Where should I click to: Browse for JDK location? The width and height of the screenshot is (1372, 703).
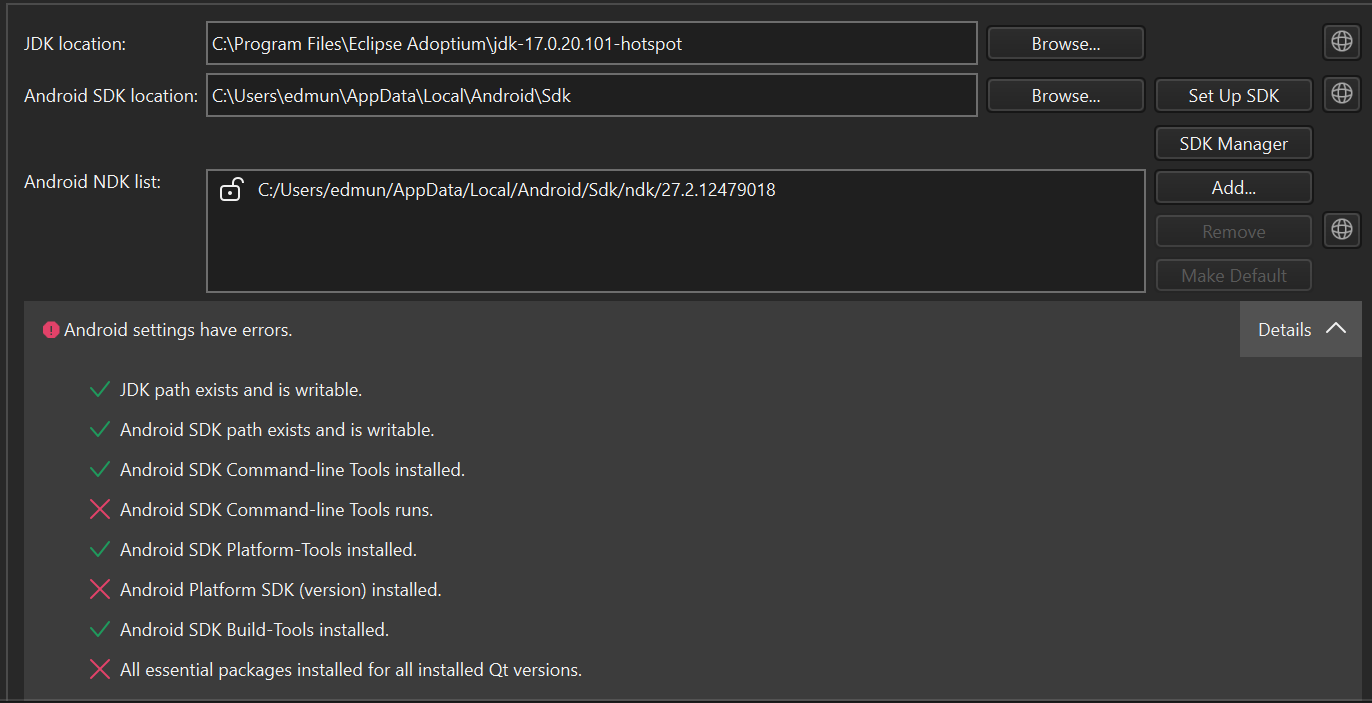point(1066,43)
